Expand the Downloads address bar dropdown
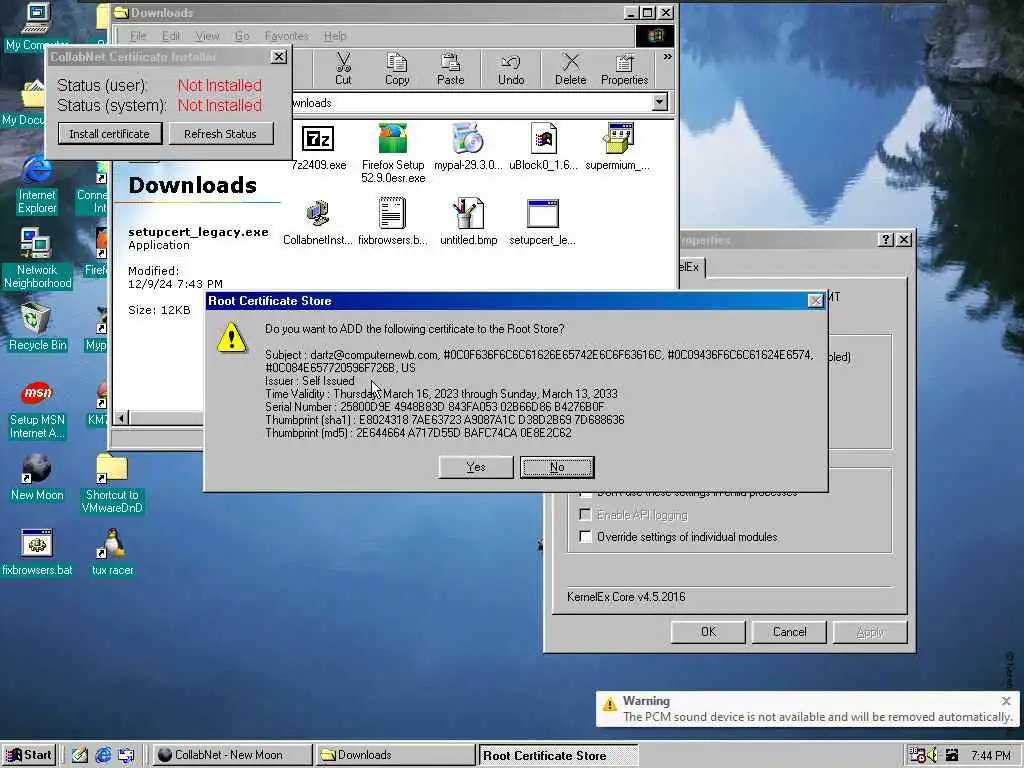1024x768 pixels. tap(660, 102)
